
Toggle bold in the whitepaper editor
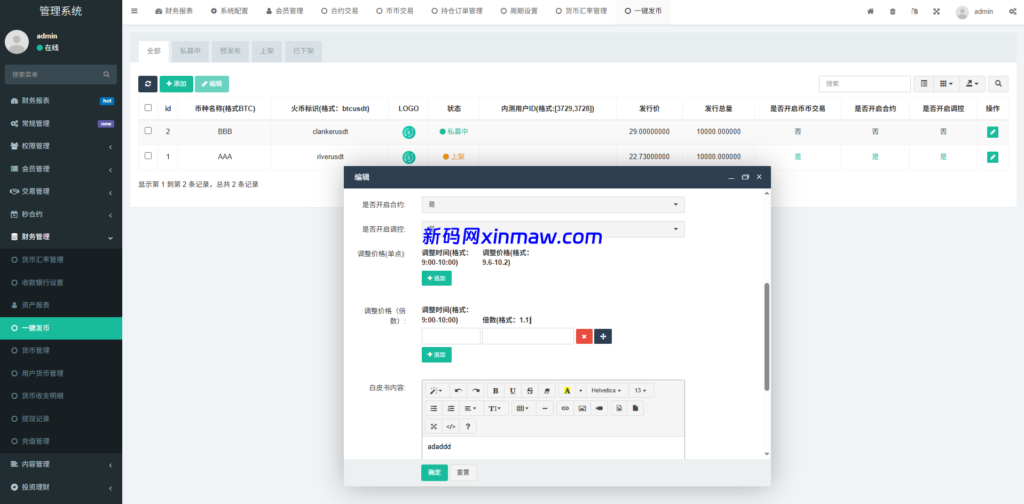pos(496,390)
